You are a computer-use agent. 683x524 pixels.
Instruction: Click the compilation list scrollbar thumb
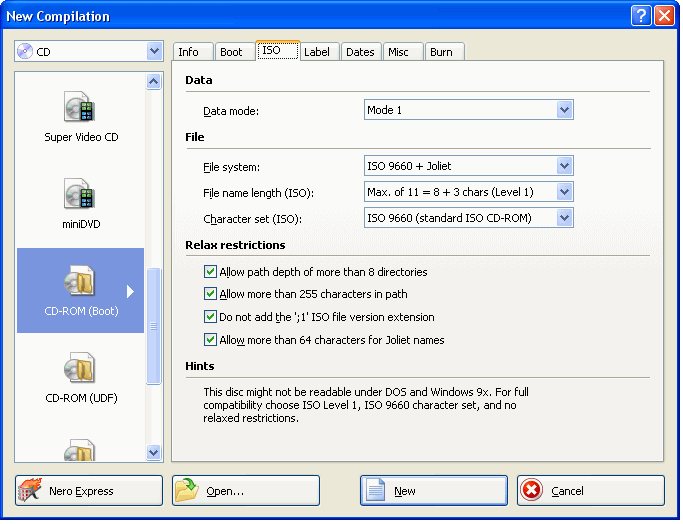click(x=153, y=326)
